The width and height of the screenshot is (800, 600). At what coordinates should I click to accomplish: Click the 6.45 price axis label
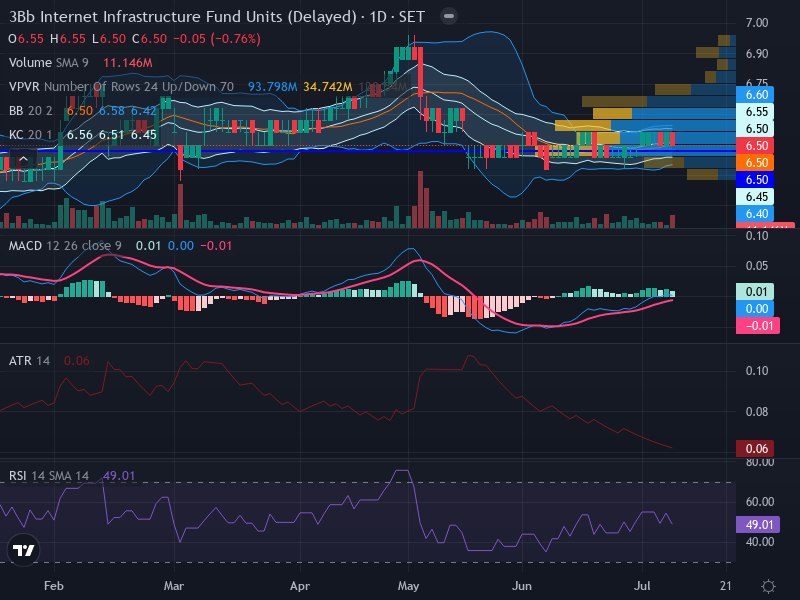755,196
